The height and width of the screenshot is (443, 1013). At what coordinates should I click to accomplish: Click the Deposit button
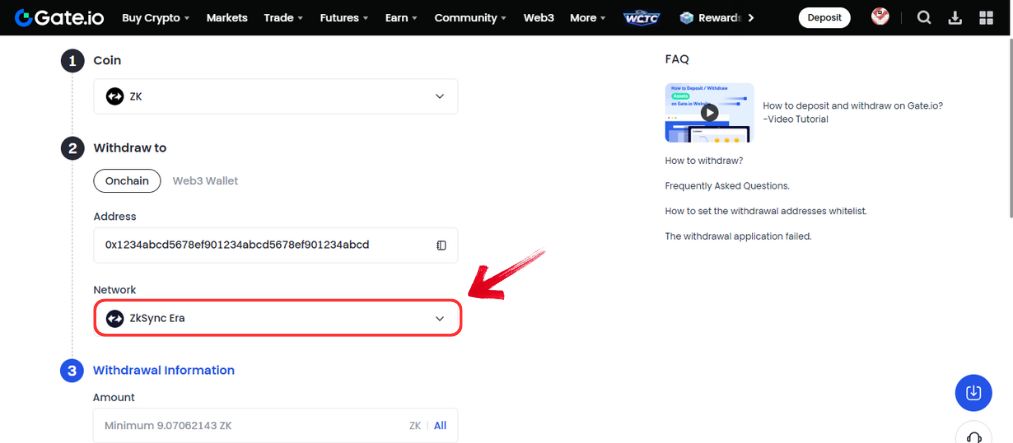click(x=824, y=17)
